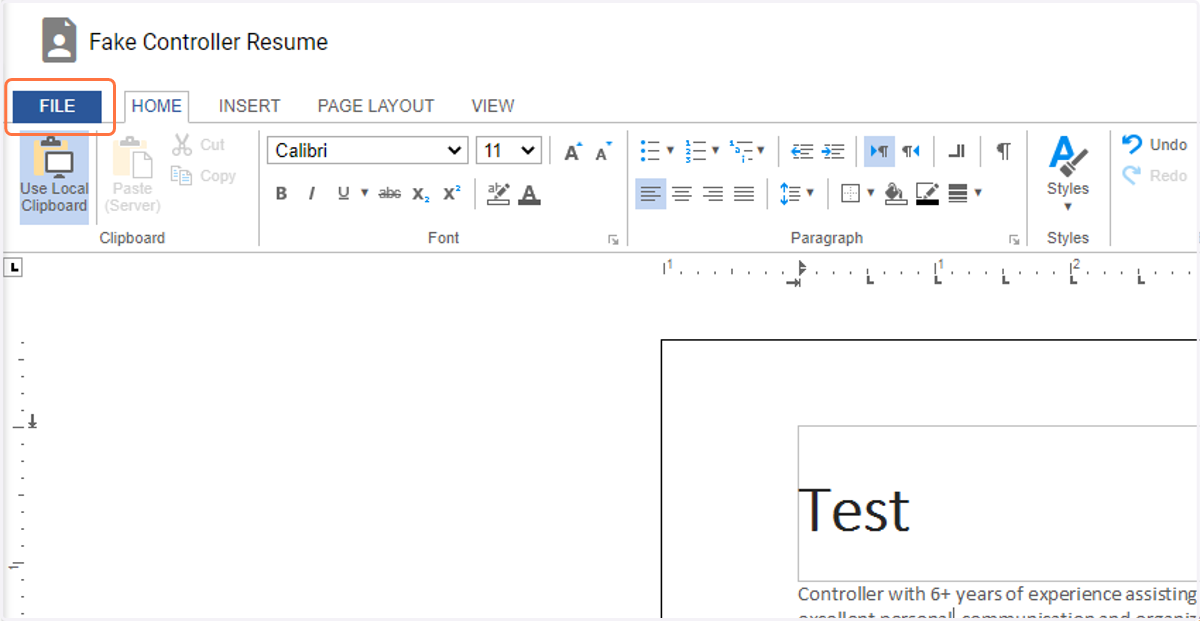This screenshot has width=1200, height=621.
Task: Open the Paragraph dialog launcher
Action: (1014, 240)
